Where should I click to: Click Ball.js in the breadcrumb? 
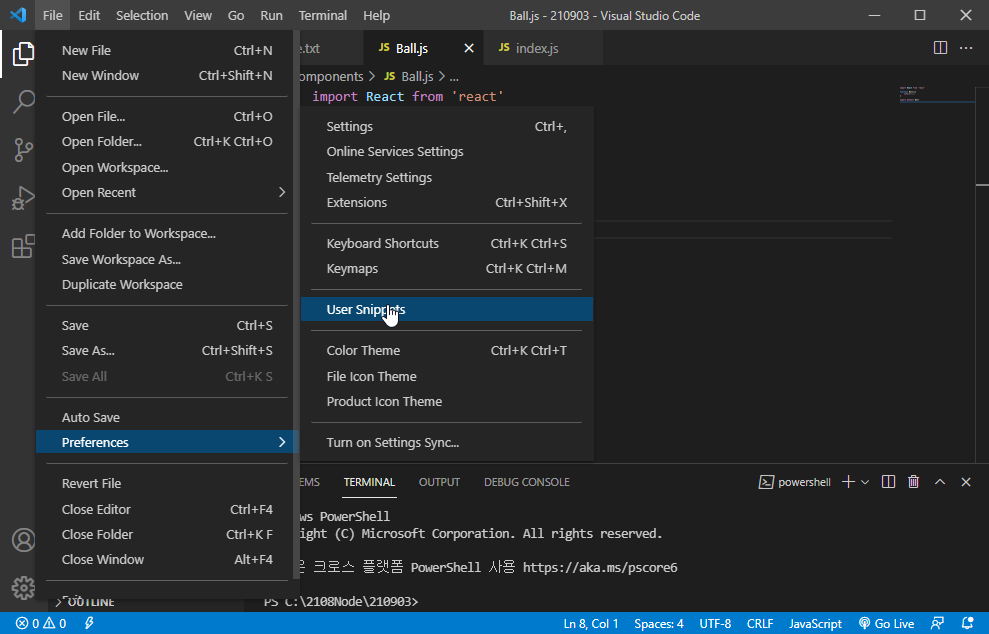click(417, 76)
